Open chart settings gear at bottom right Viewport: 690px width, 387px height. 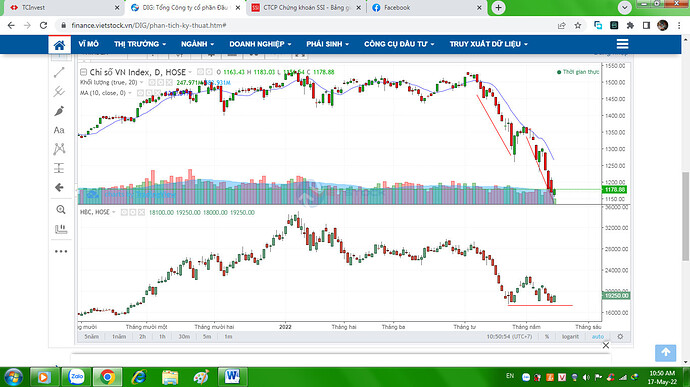620,336
